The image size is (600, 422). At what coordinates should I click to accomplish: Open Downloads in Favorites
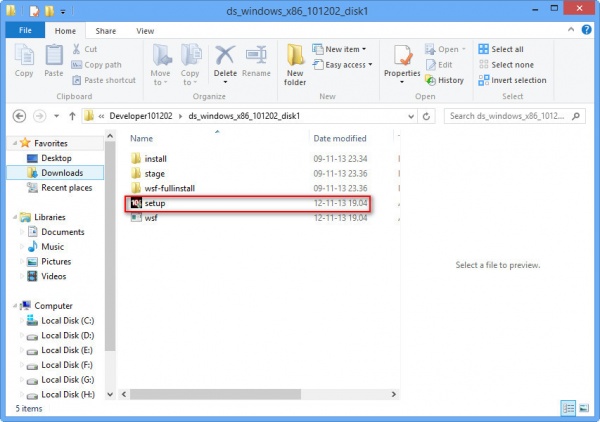62,173
